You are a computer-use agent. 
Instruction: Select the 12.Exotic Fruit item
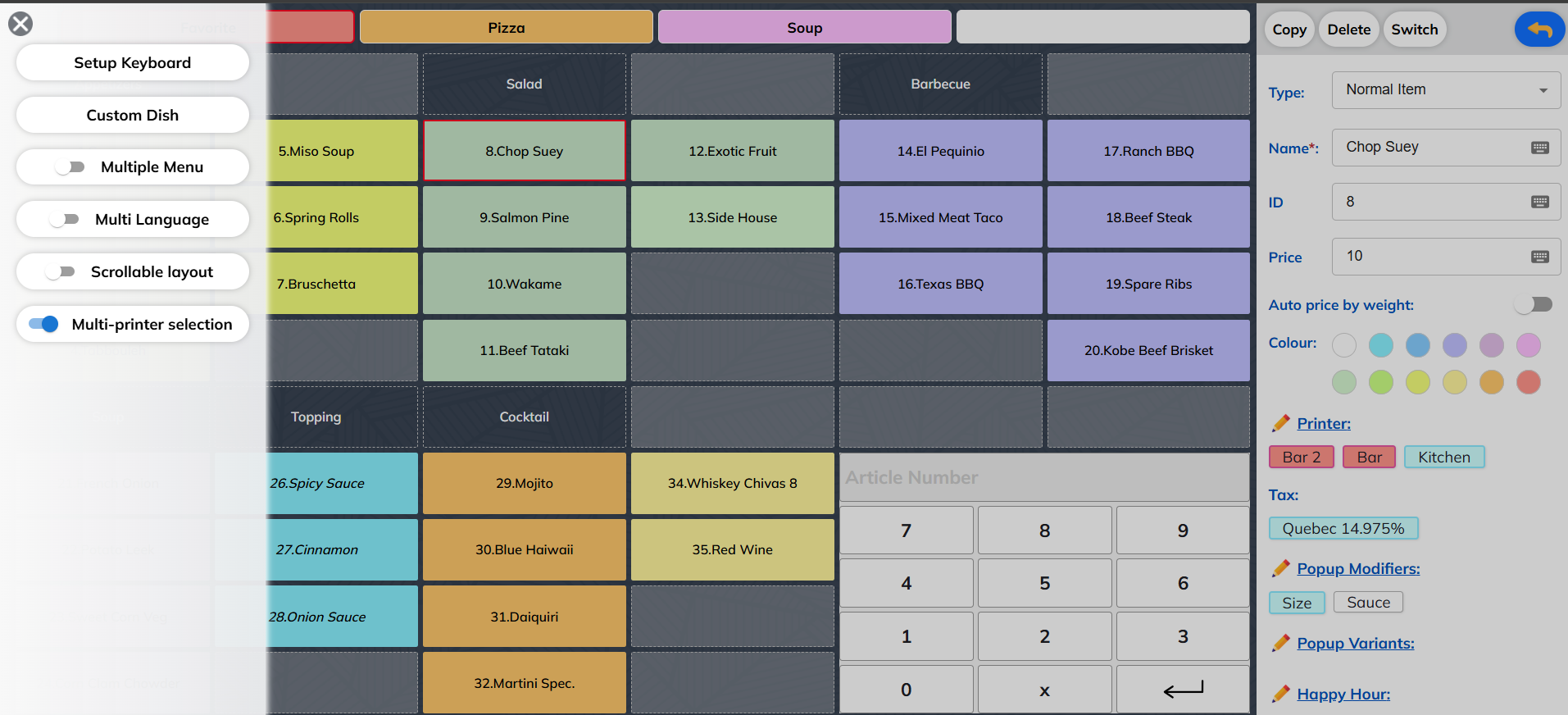point(733,151)
